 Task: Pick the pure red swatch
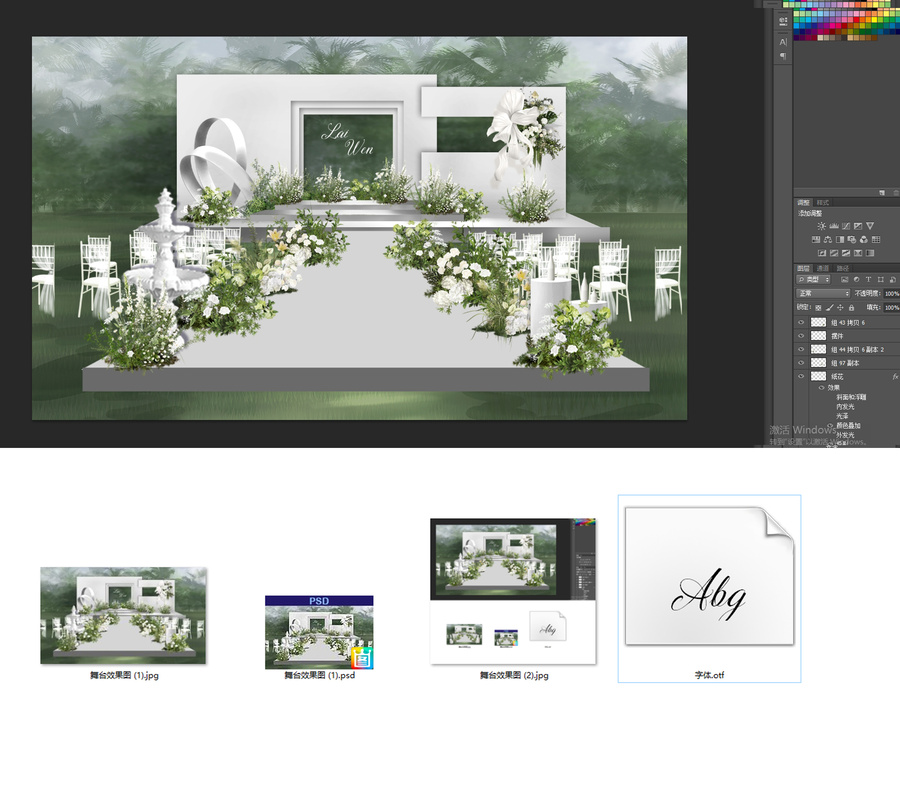point(857,19)
